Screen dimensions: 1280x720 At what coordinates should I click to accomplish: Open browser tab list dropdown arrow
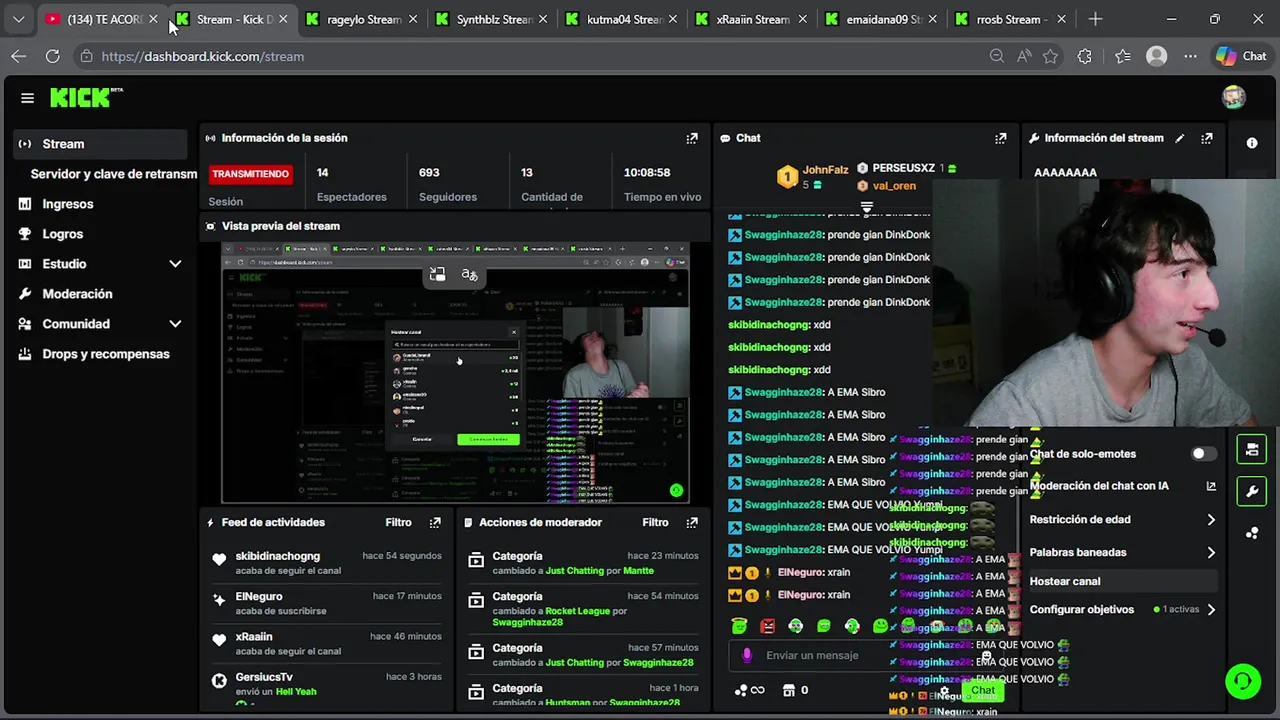coord(18,19)
